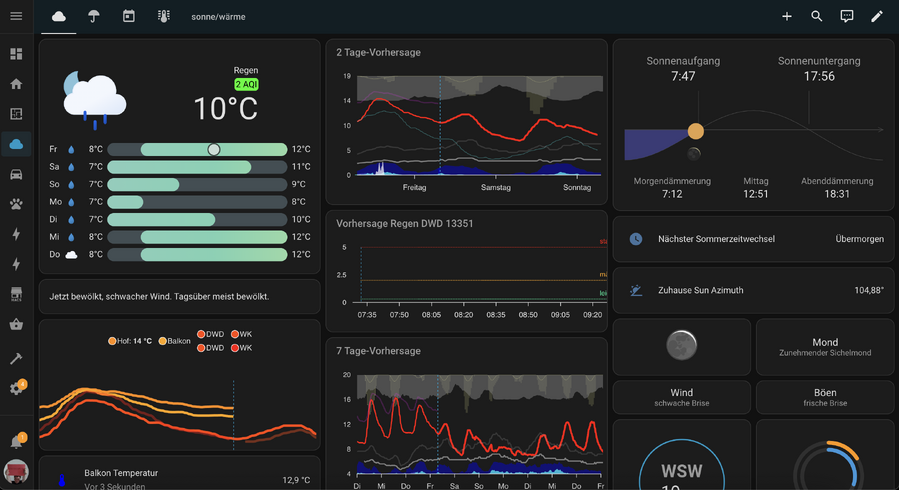
Task: Click Friday's temperature range bar marker
Action: (x=214, y=149)
